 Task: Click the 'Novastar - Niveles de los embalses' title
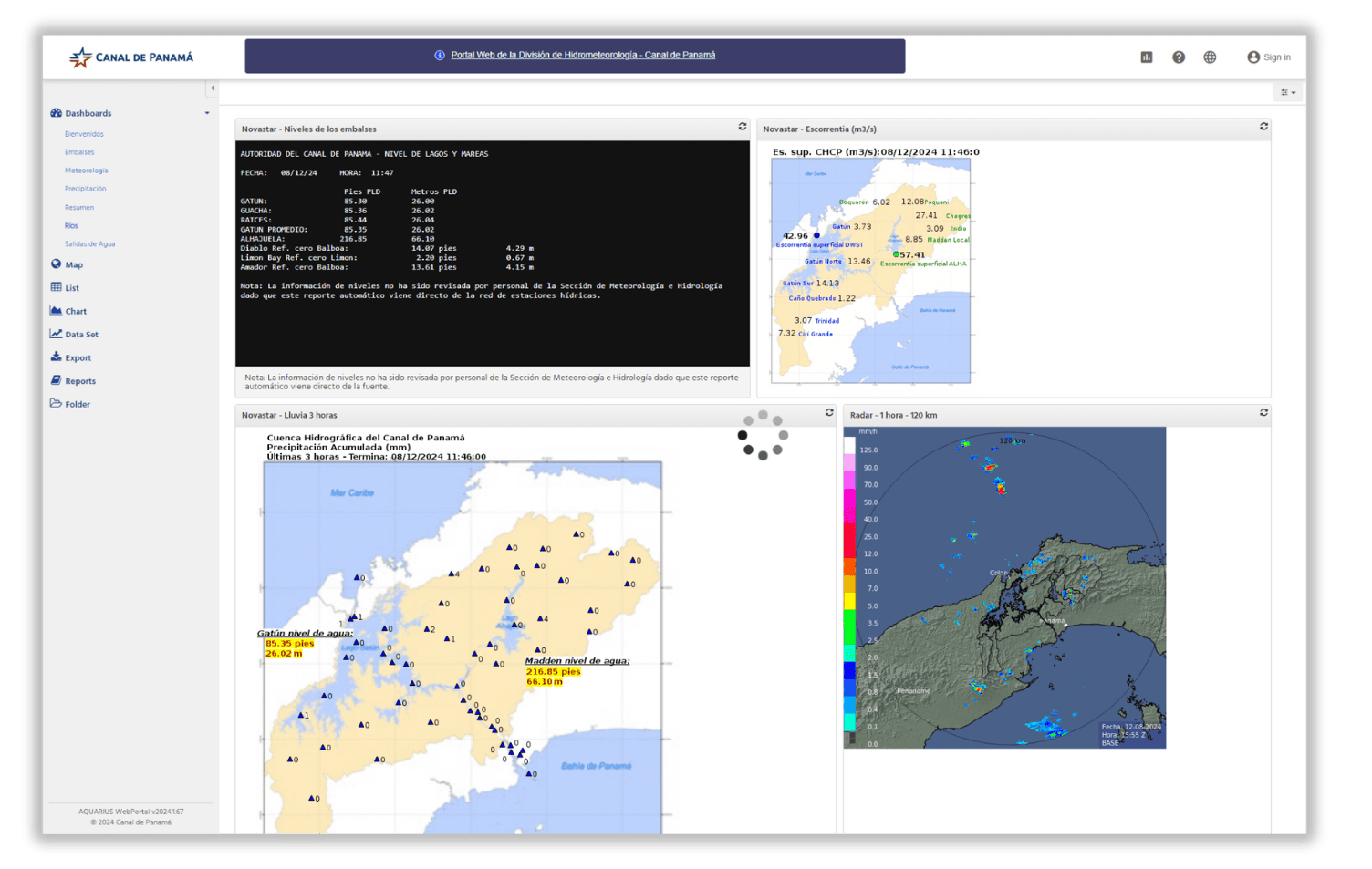[308, 129]
